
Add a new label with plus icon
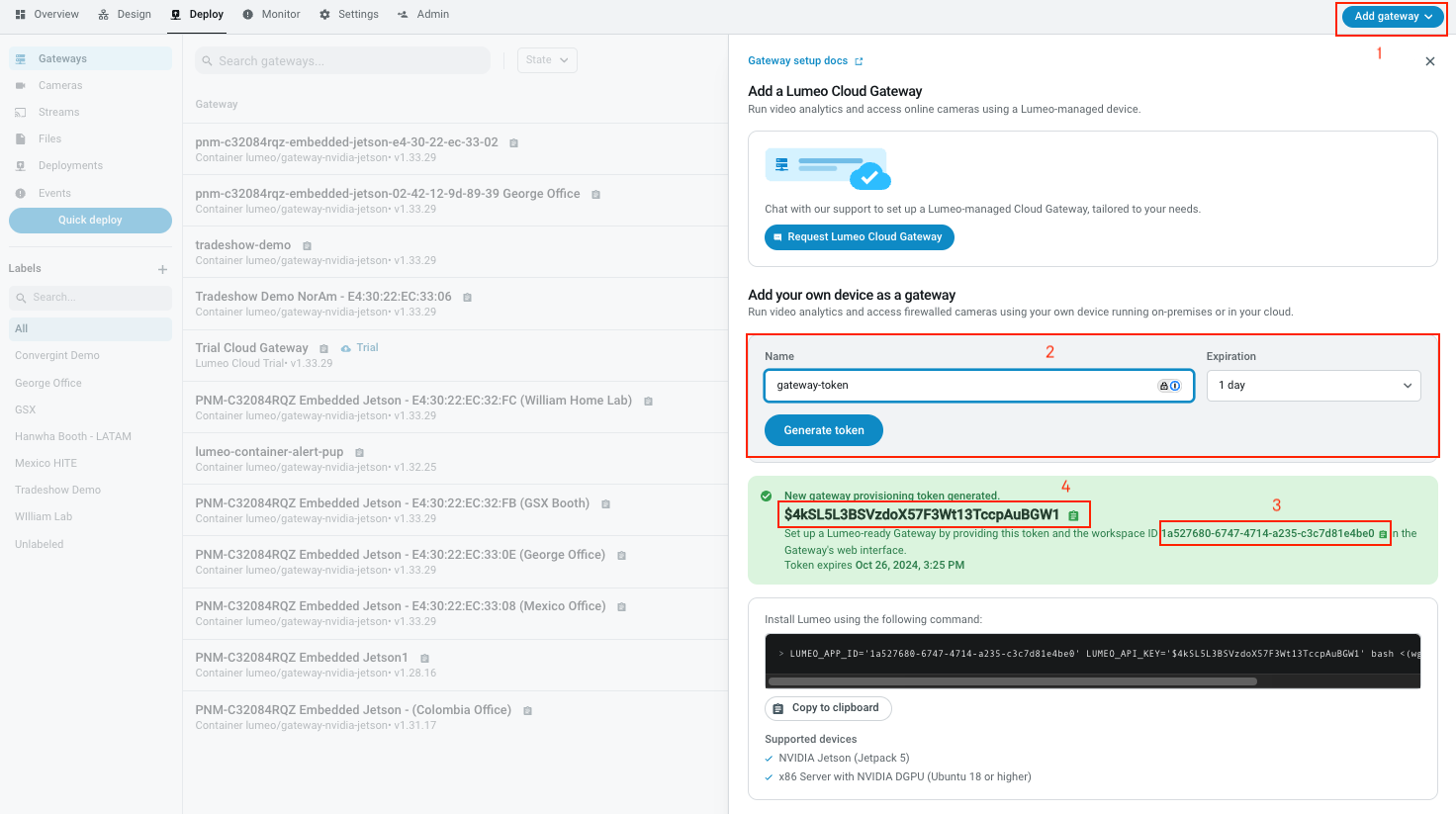(x=162, y=269)
